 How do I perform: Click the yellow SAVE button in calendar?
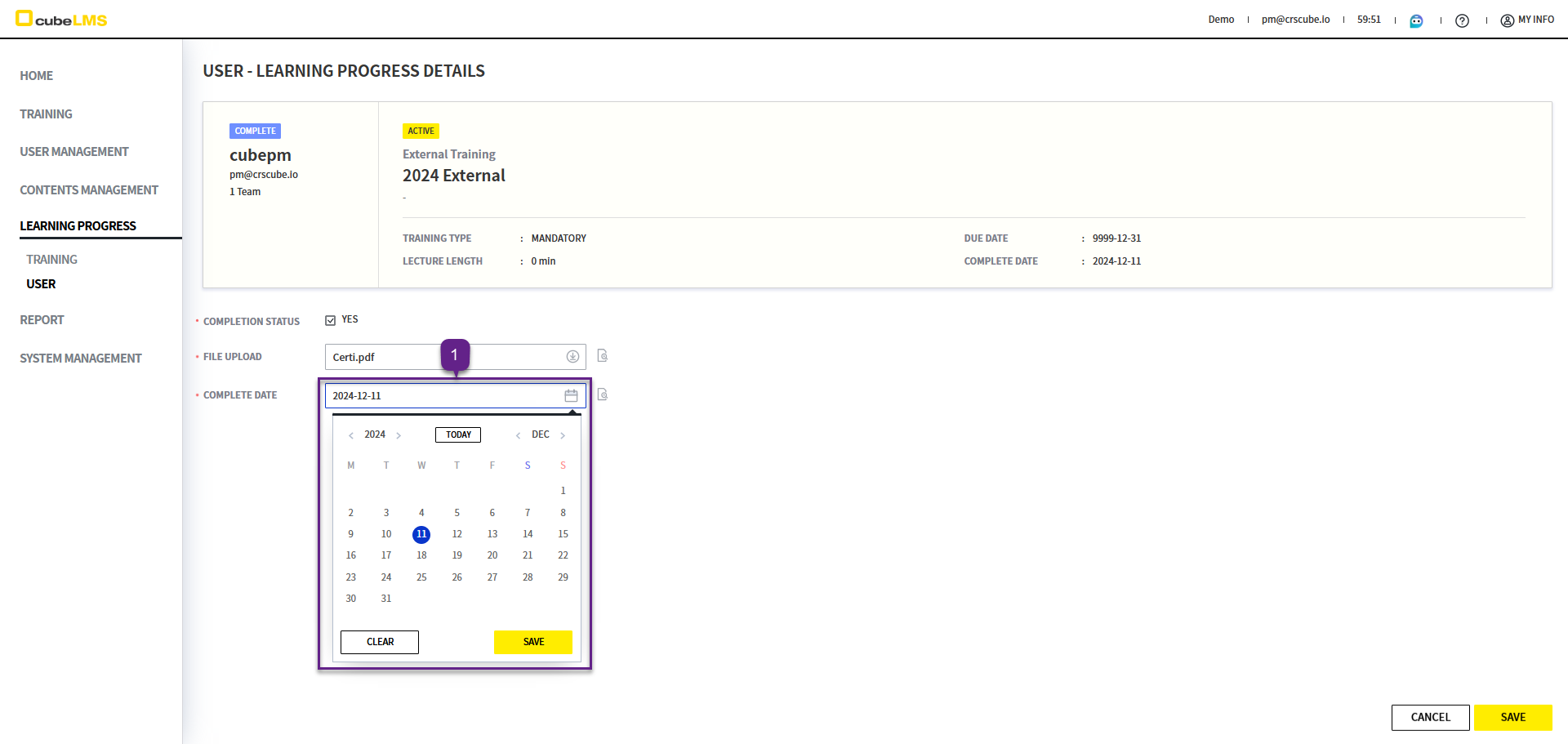(532, 642)
